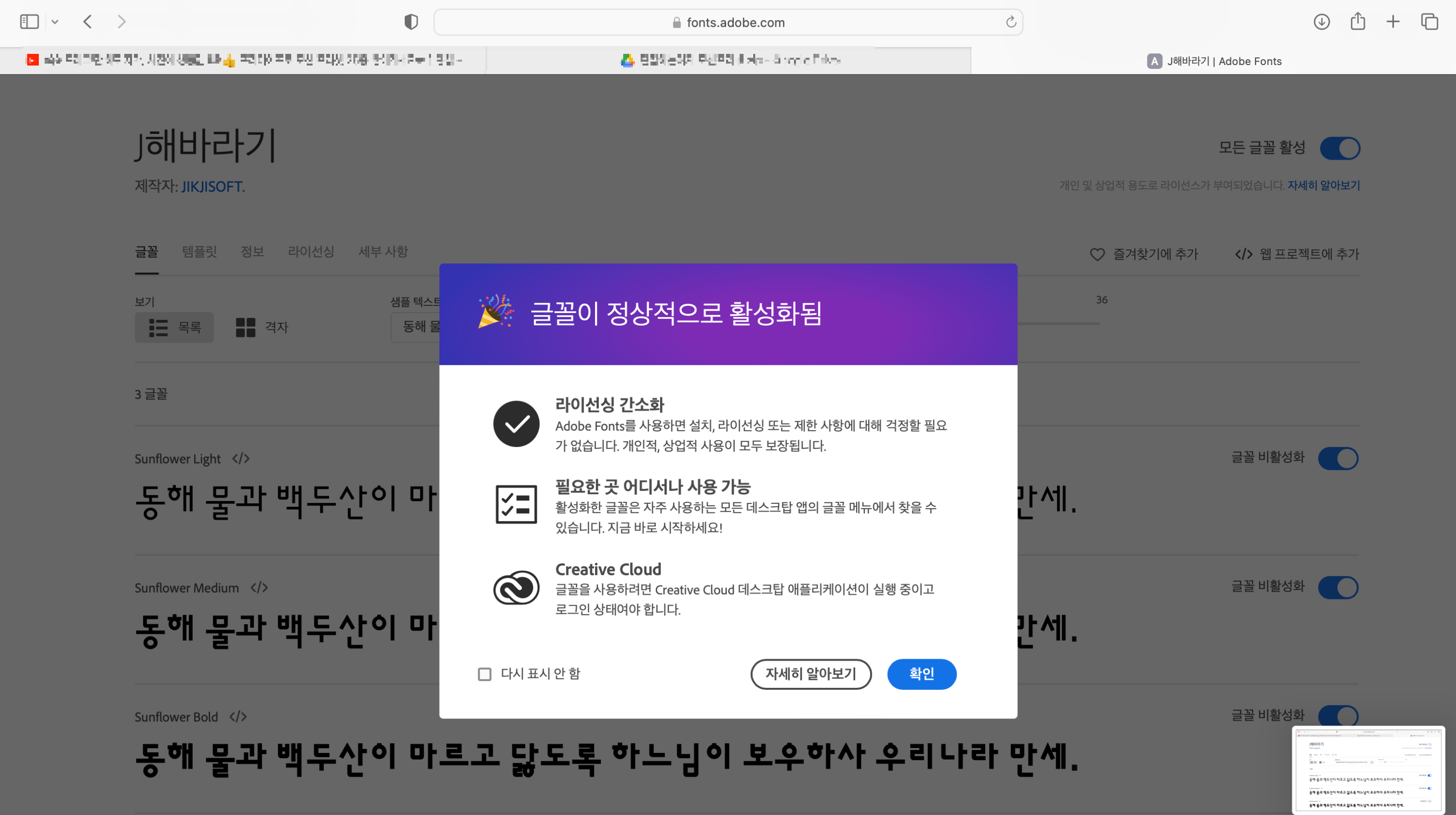Open a new tab with plus icon

point(1393,22)
